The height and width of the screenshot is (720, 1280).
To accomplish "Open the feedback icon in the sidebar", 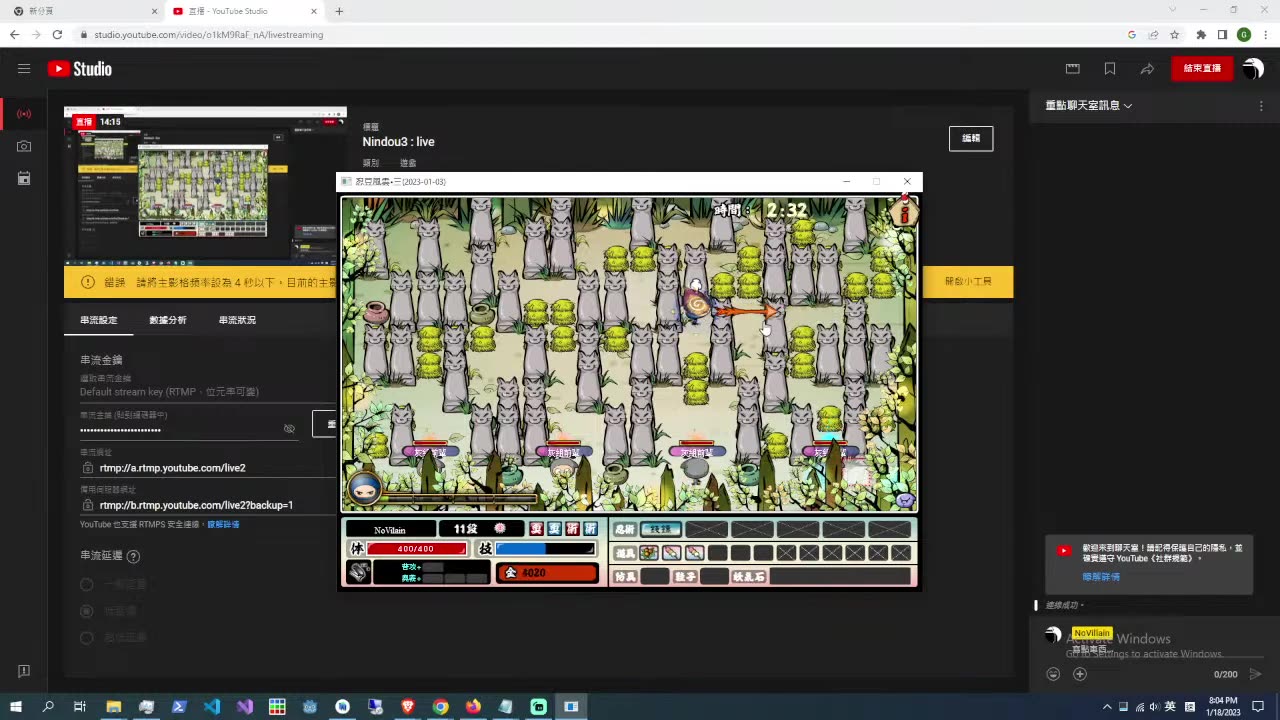I will tap(24, 671).
